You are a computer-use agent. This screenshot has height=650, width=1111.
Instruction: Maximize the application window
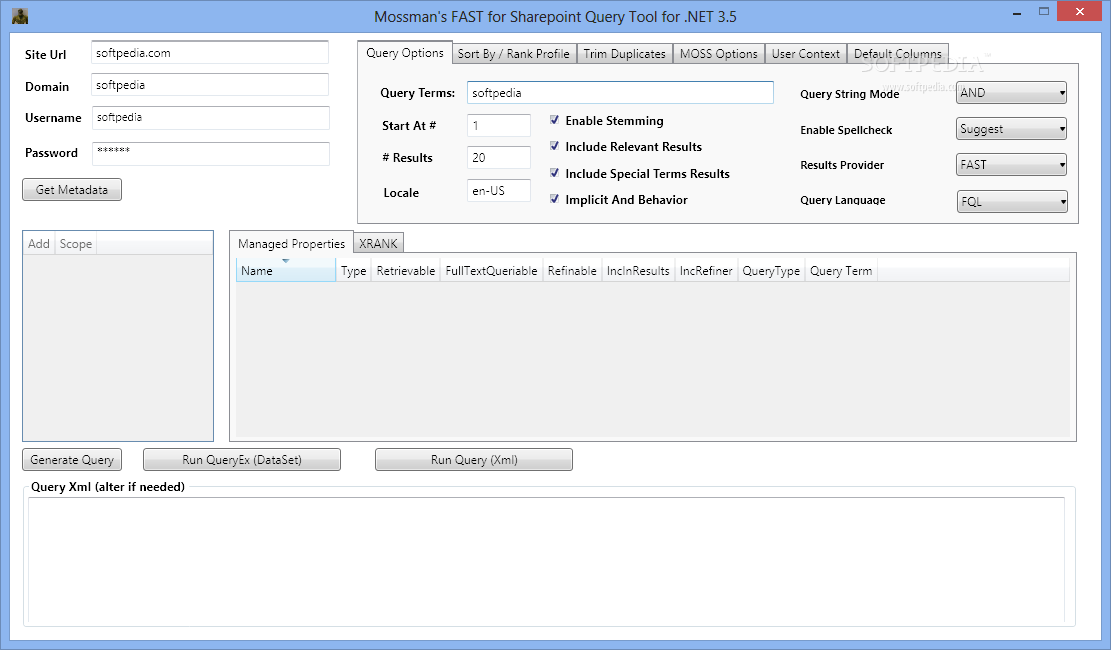click(1044, 11)
